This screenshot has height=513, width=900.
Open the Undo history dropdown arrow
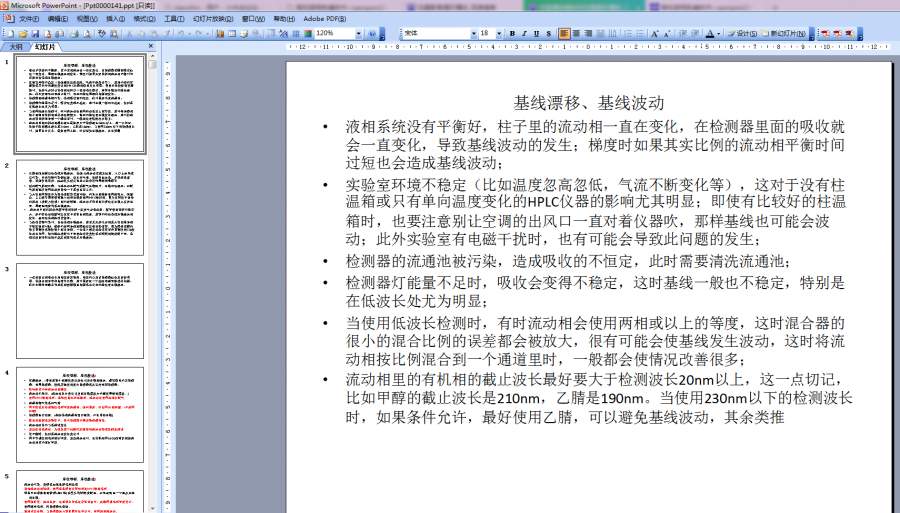coord(189,34)
